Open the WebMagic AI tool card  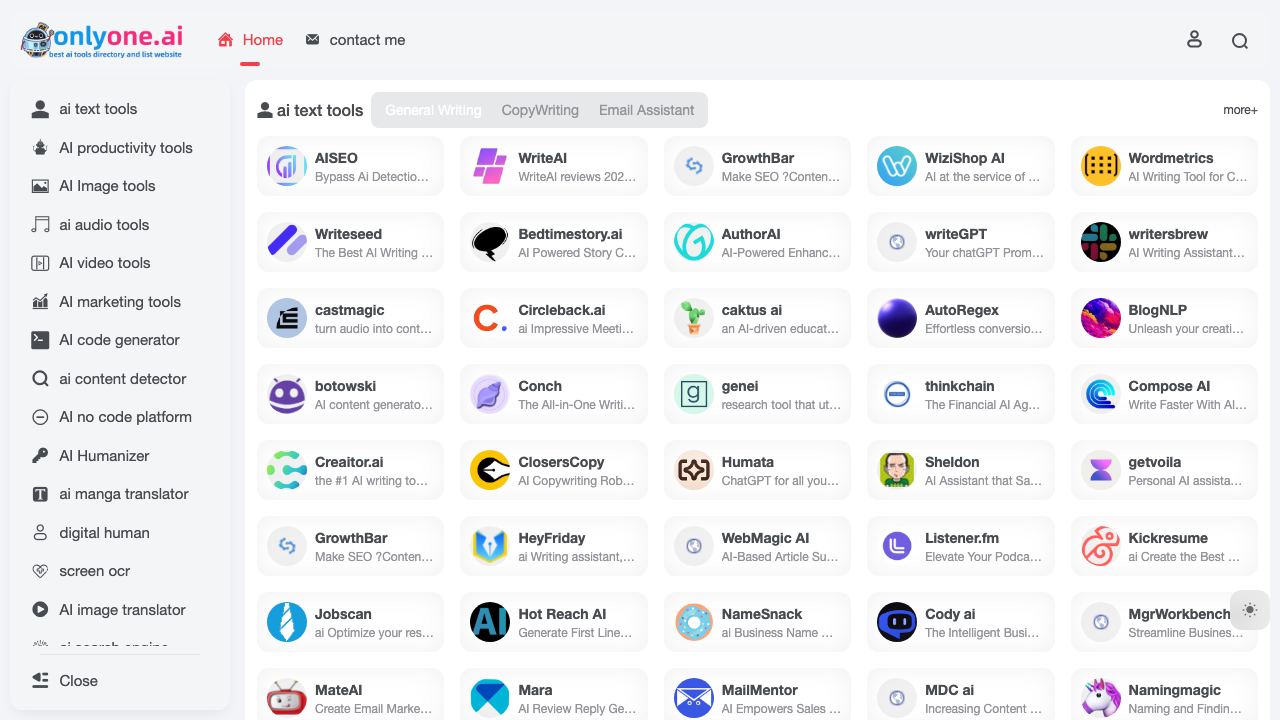758,546
